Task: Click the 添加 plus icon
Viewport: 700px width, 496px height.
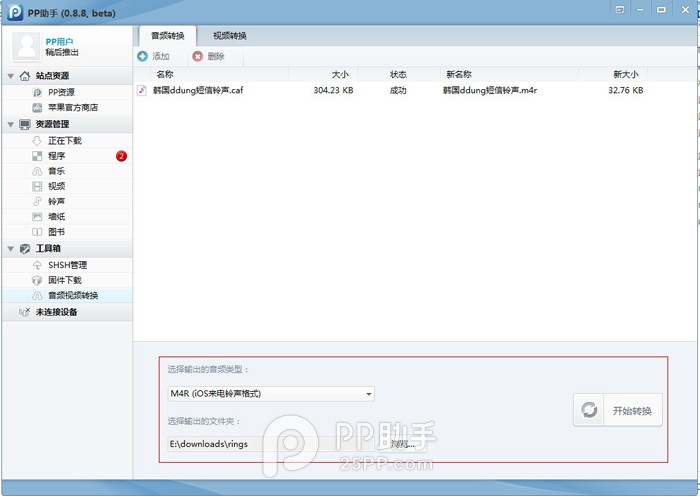Action: 142,56
